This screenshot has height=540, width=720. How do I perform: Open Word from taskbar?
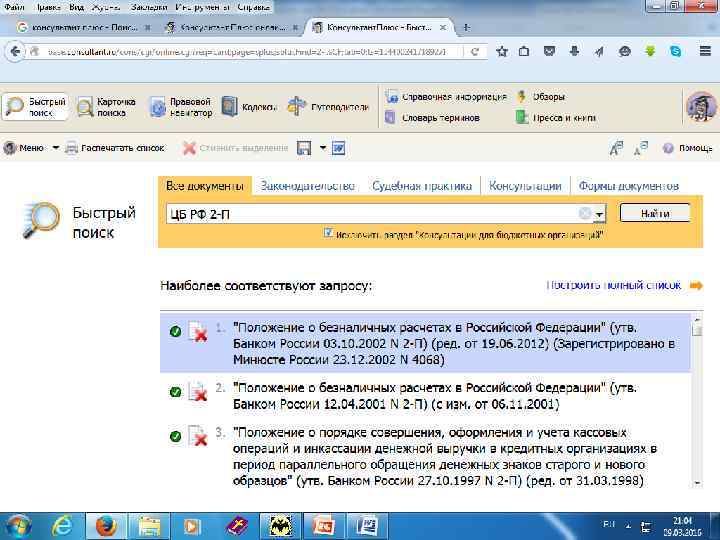366,526
